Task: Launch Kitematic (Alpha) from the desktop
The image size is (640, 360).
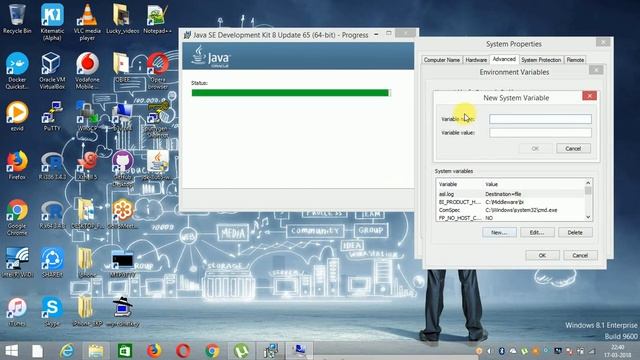Action: click(52, 21)
